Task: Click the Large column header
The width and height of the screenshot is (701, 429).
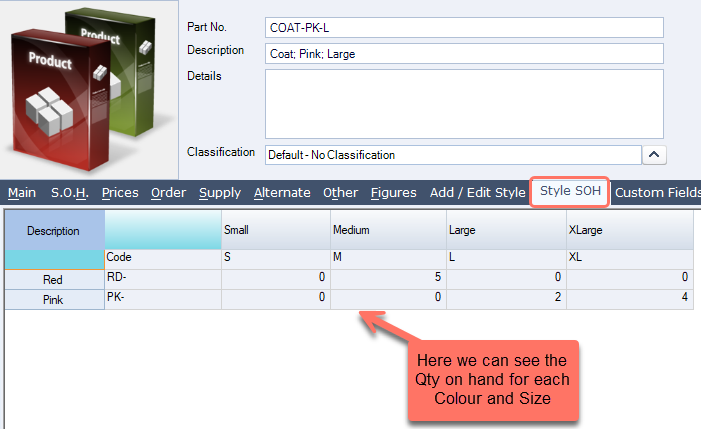Action: click(507, 230)
